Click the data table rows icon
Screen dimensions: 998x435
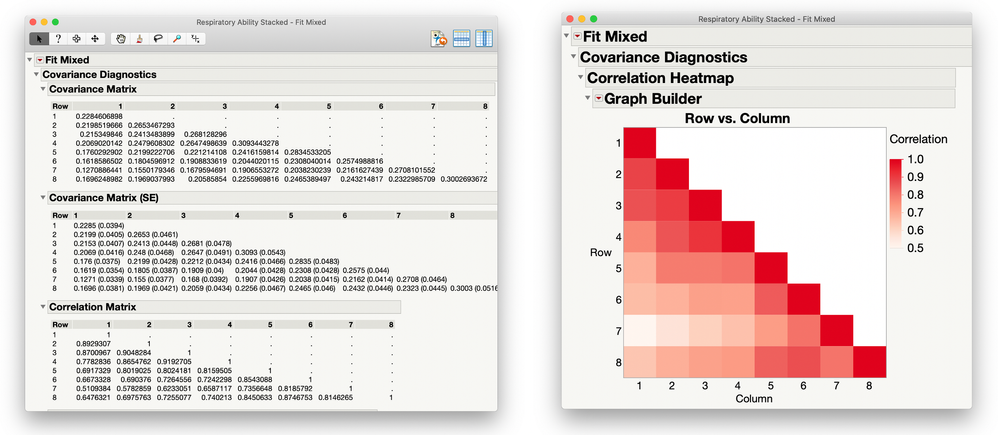(461, 39)
